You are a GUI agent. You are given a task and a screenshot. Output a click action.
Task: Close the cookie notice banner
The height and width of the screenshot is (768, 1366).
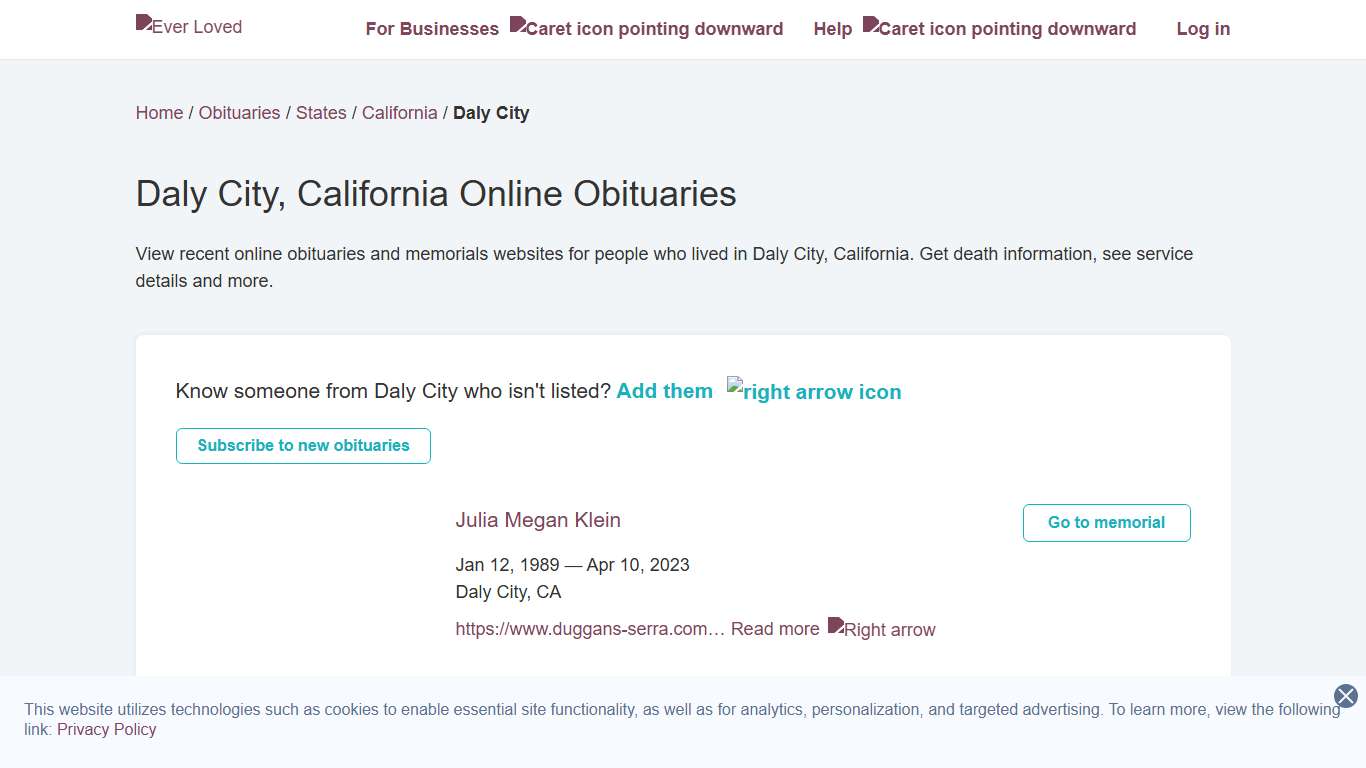click(1345, 696)
